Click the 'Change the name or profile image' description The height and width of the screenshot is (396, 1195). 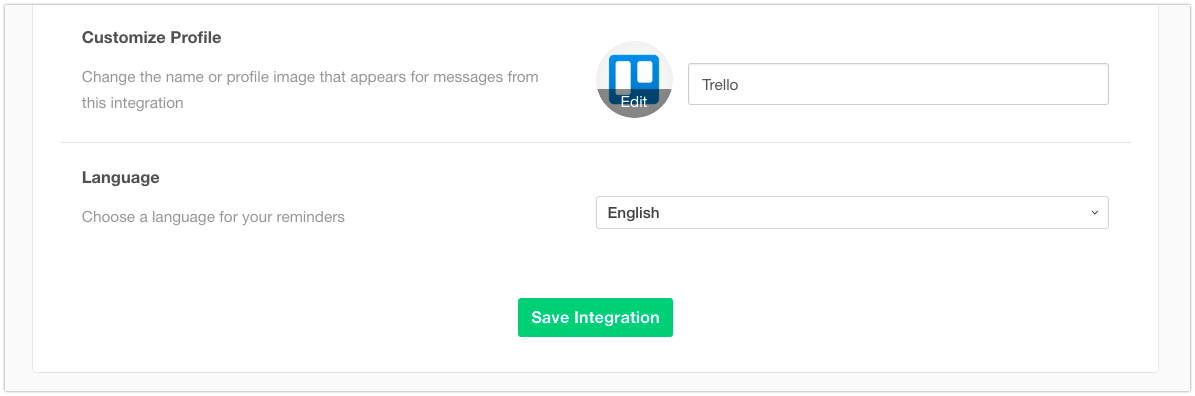[310, 90]
